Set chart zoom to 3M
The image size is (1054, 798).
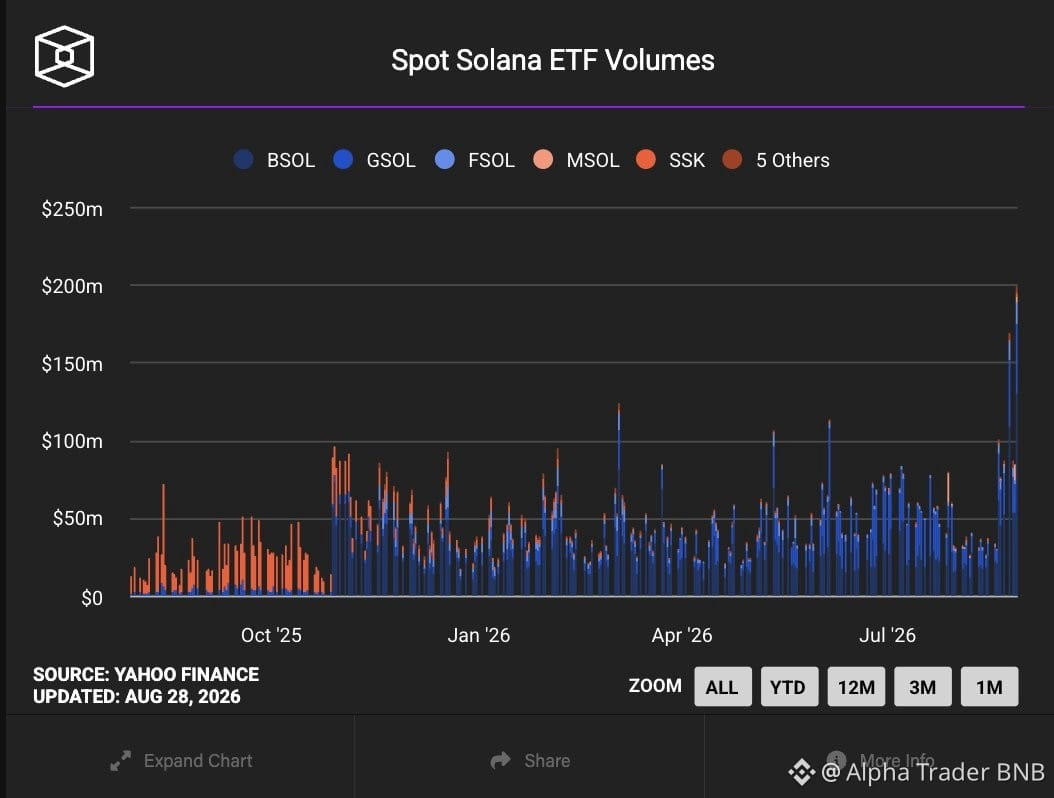tap(922, 686)
